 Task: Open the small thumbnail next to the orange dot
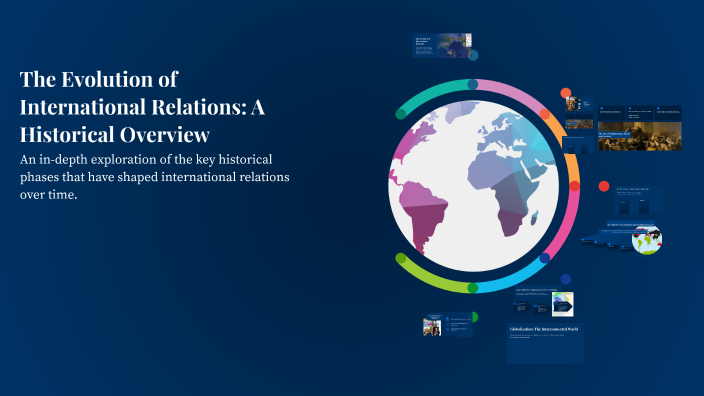pyautogui.click(x=579, y=104)
